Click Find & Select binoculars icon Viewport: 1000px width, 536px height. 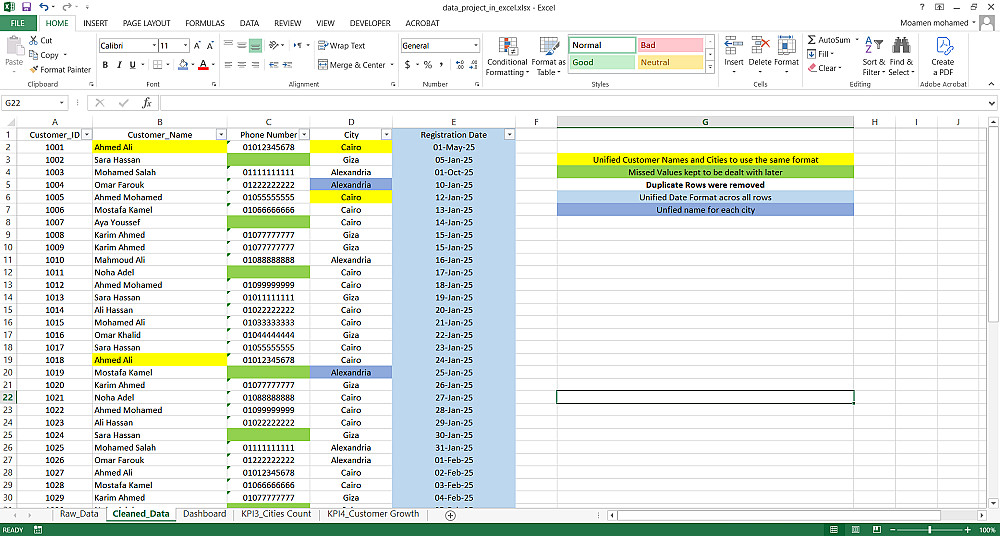(x=901, y=45)
